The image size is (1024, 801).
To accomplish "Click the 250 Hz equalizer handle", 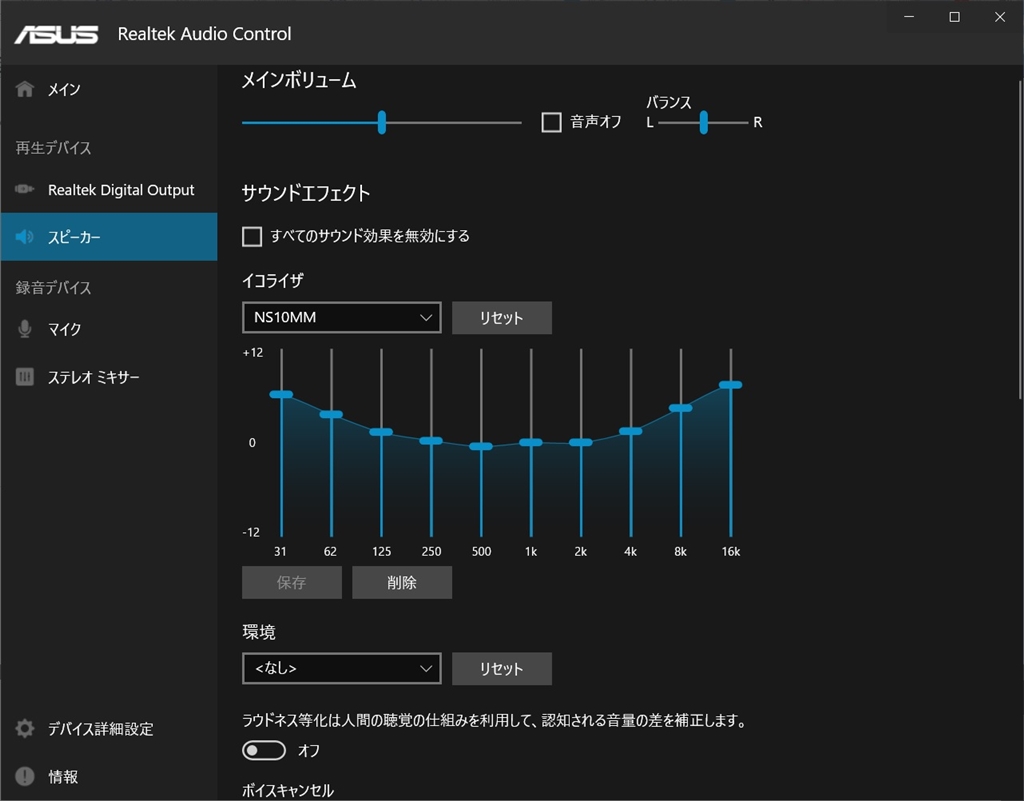I will [431, 441].
